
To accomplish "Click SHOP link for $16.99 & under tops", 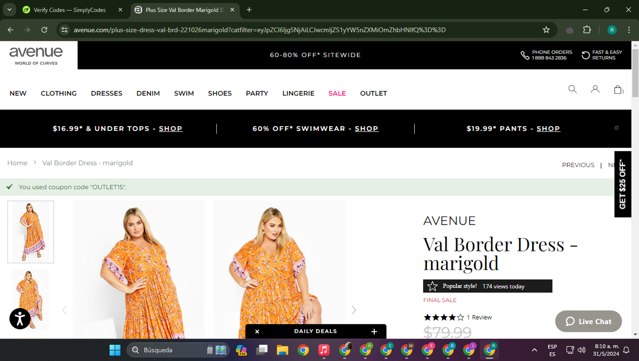I will (x=170, y=128).
